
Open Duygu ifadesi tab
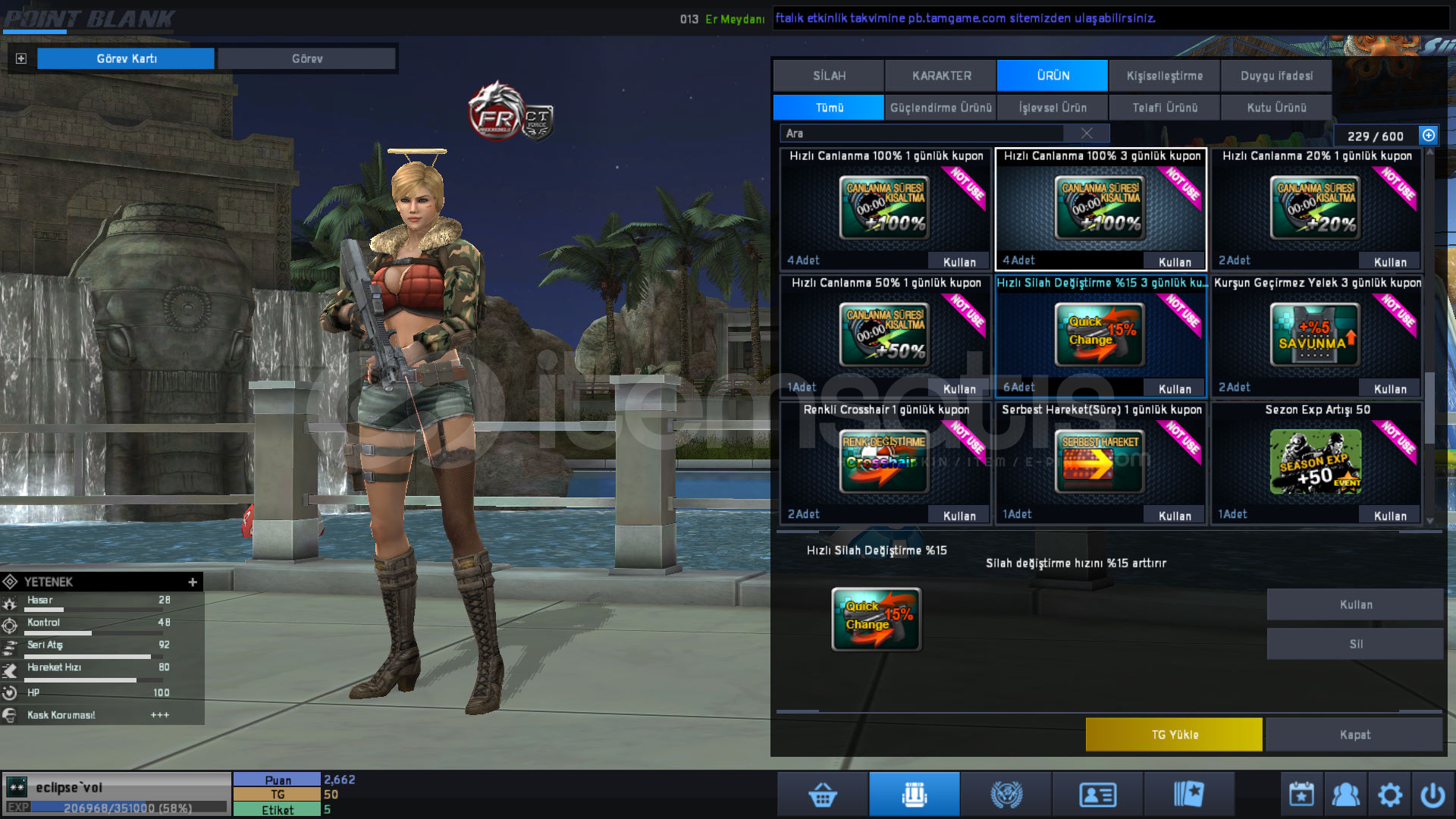[1276, 76]
